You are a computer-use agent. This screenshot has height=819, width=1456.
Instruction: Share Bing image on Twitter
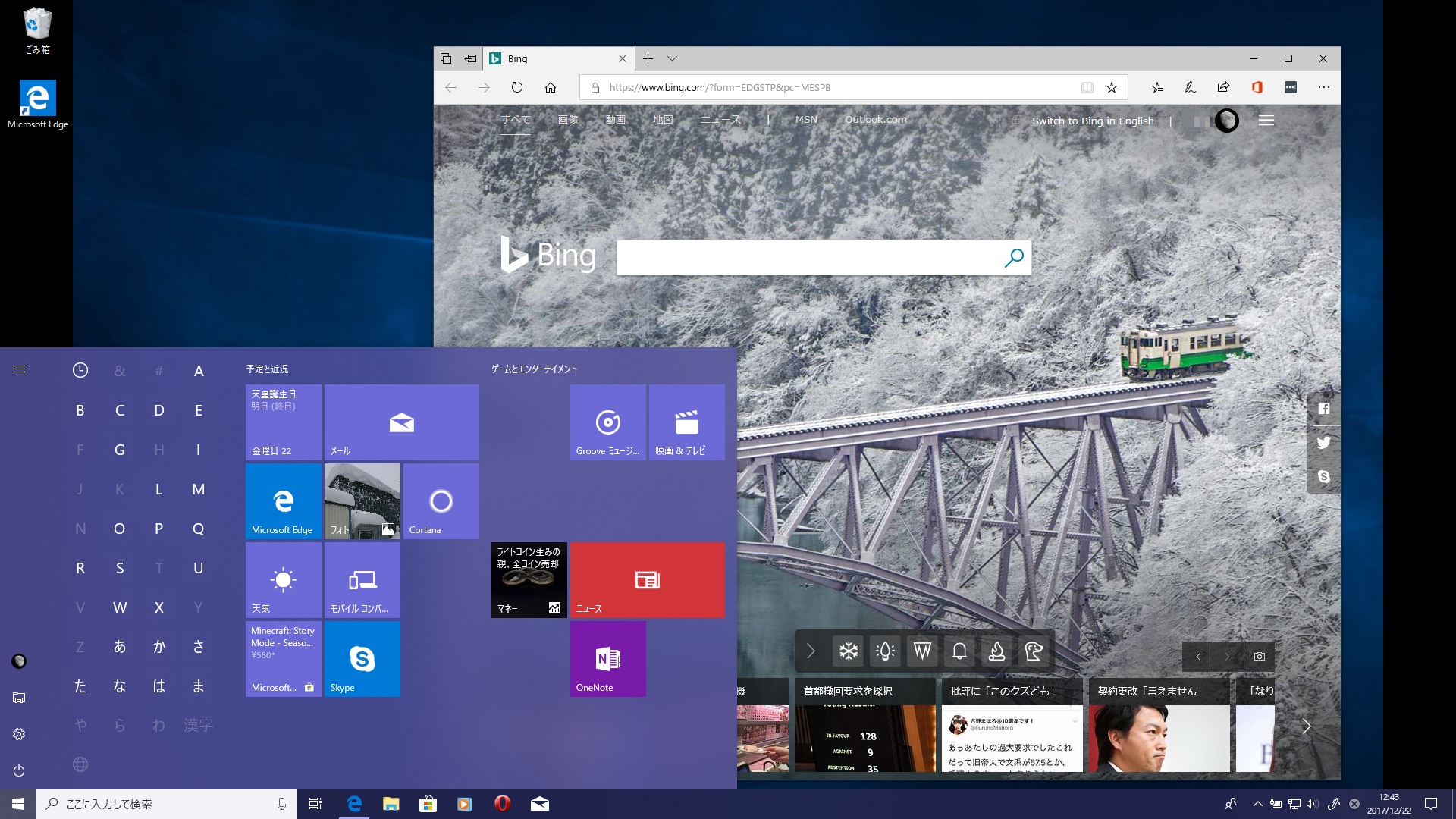point(1324,443)
